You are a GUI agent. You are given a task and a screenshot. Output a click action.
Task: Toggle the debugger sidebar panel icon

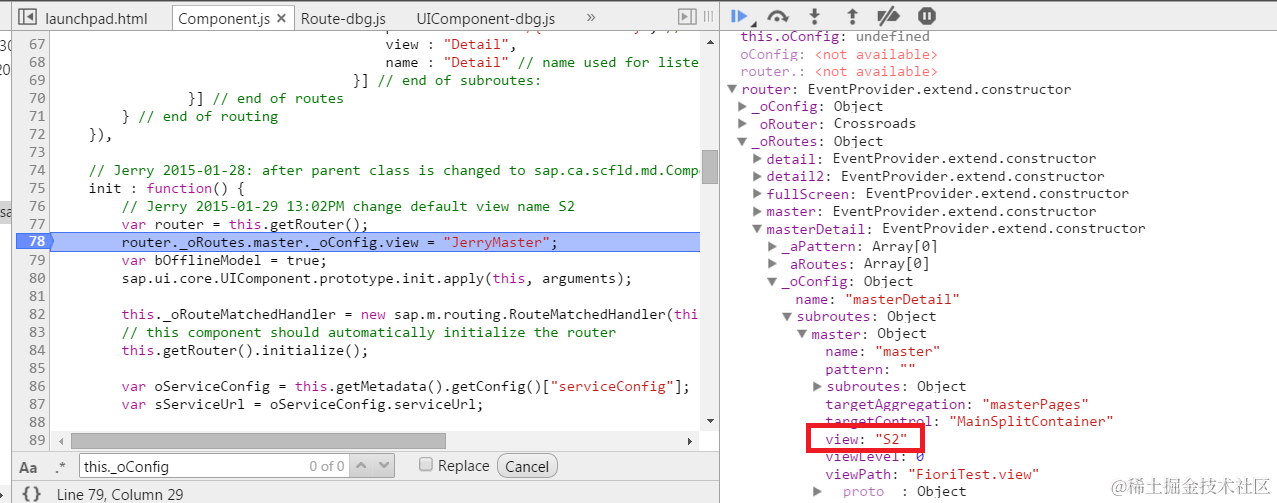(x=687, y=17)
